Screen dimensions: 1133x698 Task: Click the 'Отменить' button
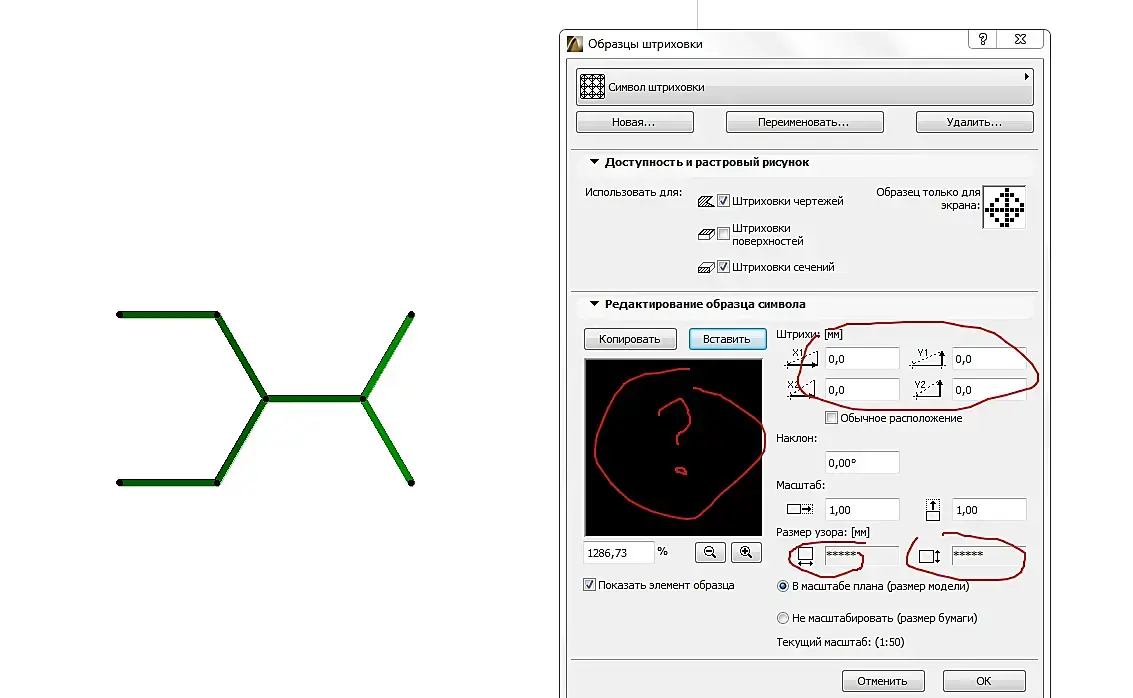click(x=883, y=681)
